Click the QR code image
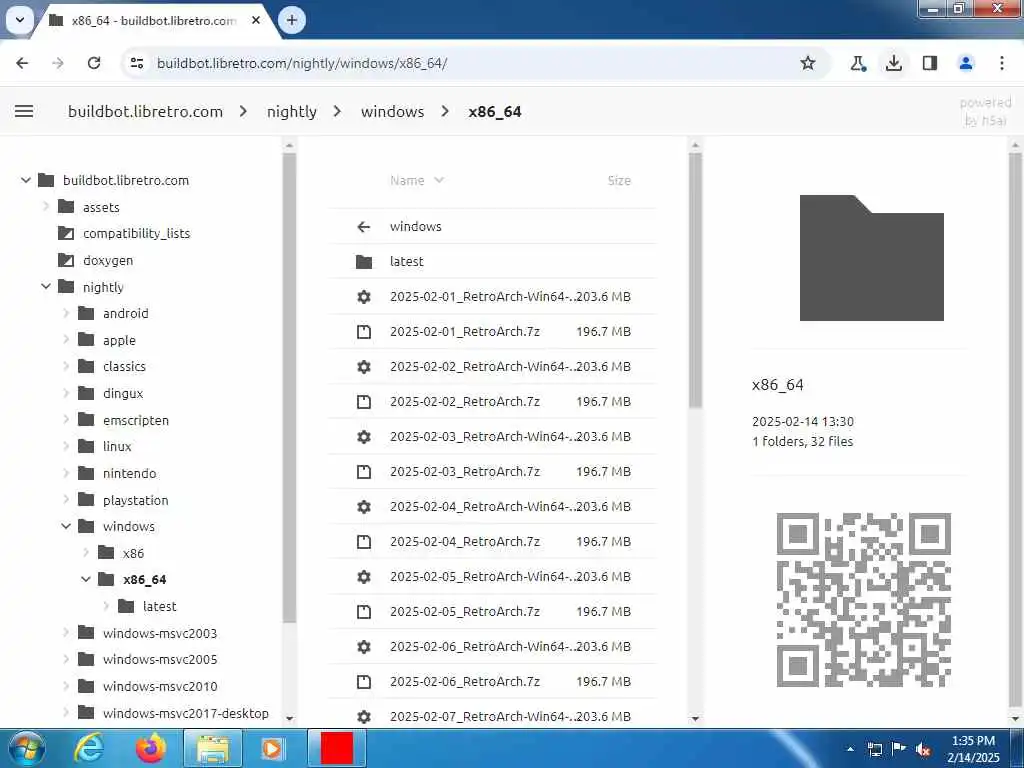1024x768 pixels. 863,600
